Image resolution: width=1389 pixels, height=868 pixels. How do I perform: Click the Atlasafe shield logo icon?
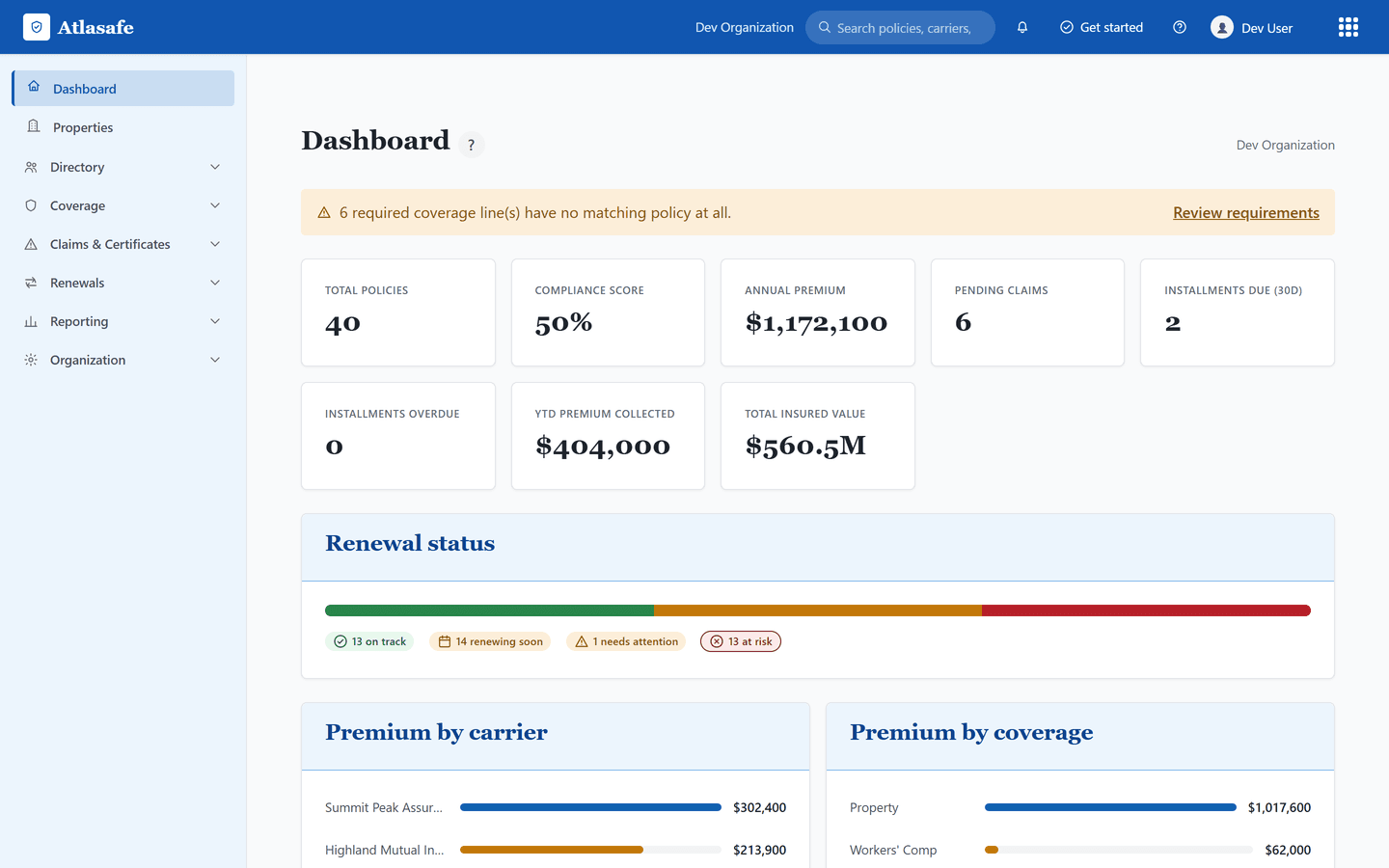(37, 27)
